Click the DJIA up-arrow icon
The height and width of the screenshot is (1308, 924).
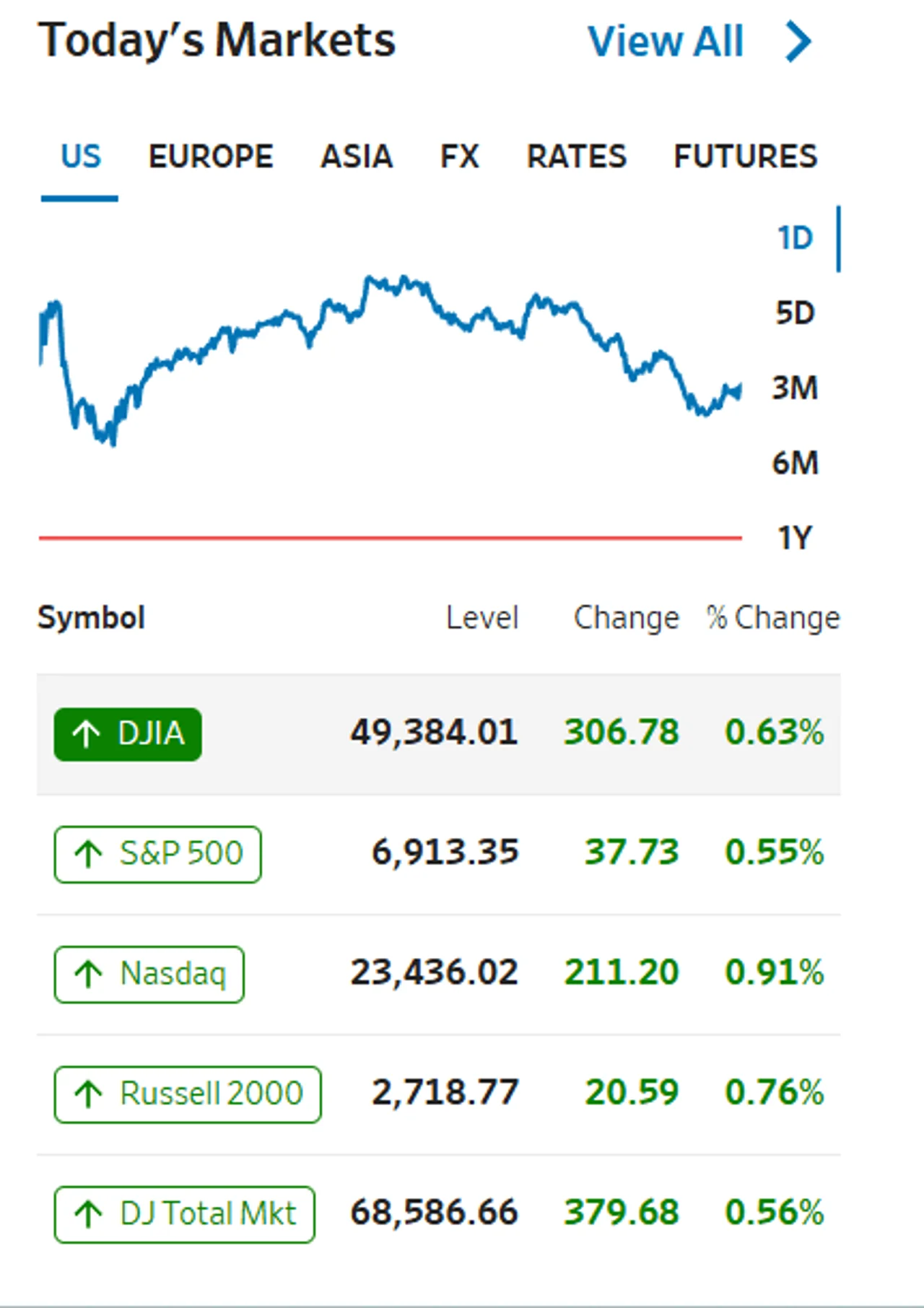(86, 734)
